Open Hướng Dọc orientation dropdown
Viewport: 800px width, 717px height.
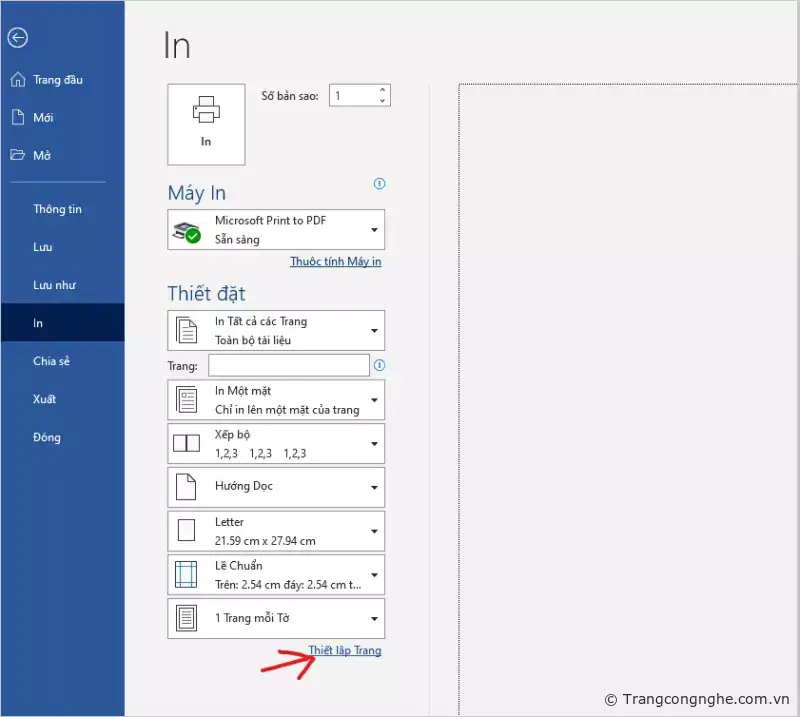click(x=276, y=487)
